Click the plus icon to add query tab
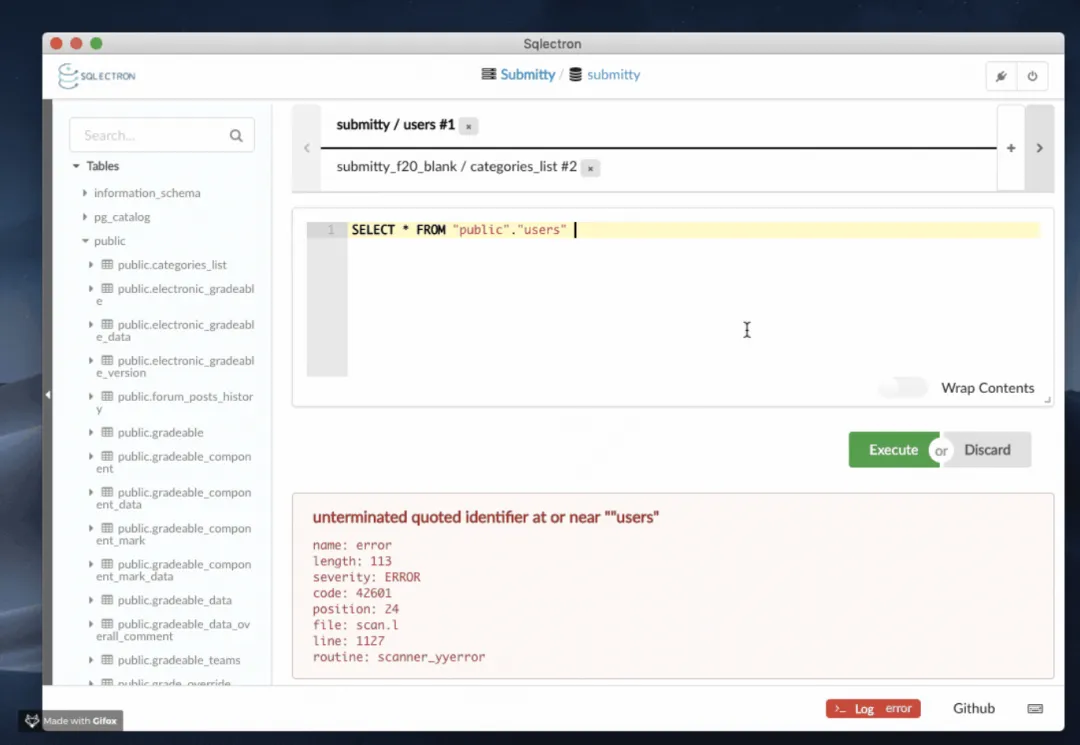 pyautogui.click(x=1011, y=148)
